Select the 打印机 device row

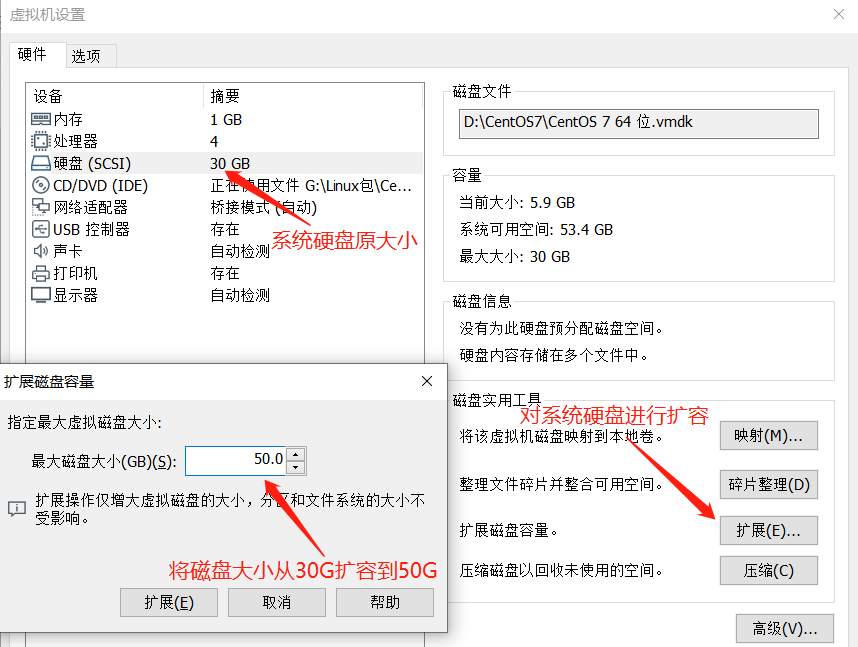click(x=225, y=273)
